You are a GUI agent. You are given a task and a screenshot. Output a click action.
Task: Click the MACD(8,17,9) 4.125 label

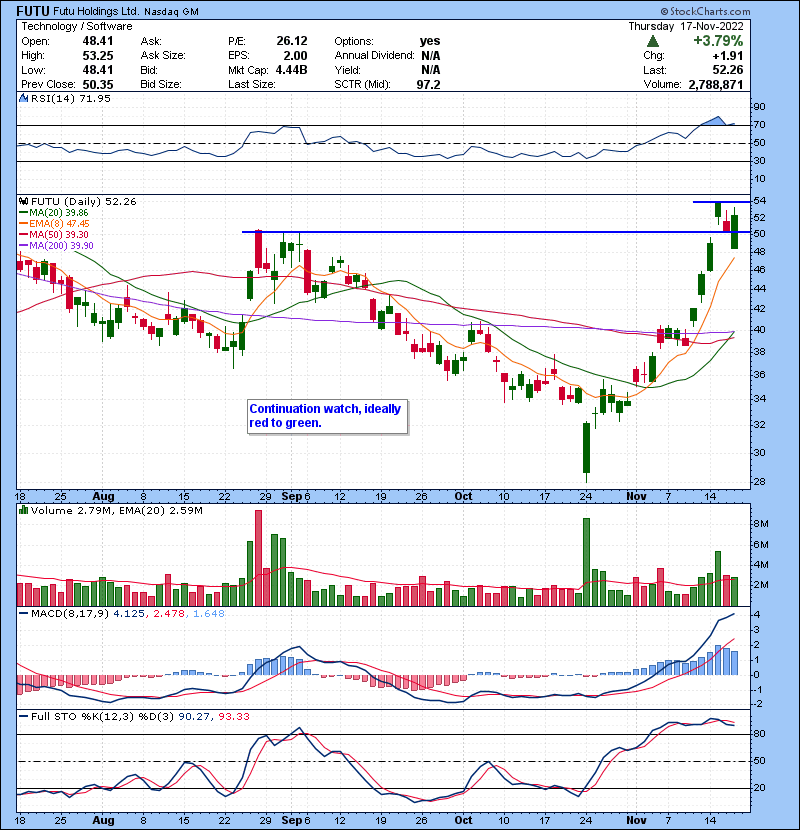[x=87, y=614]
